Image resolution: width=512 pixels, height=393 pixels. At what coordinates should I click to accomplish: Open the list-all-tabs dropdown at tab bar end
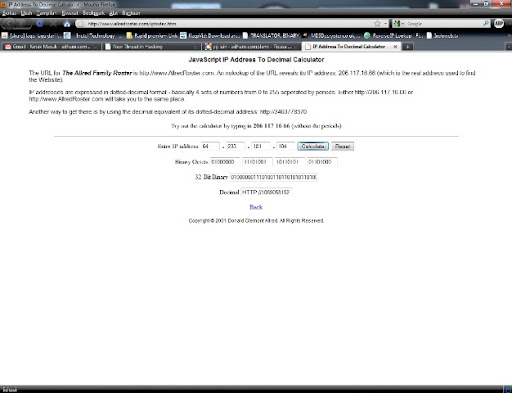coord(509,47)
